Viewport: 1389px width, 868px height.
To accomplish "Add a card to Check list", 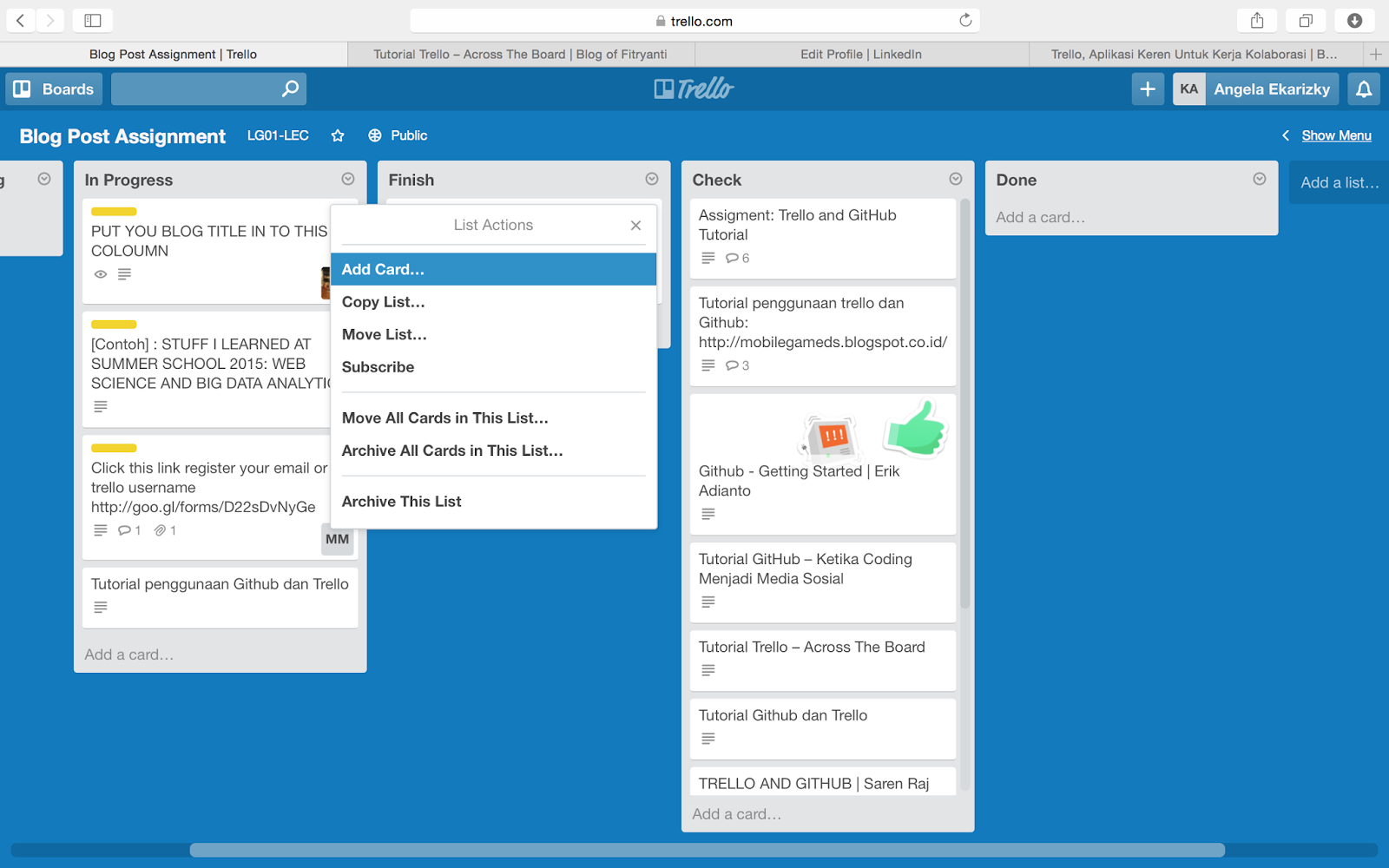I will [737, 814].
